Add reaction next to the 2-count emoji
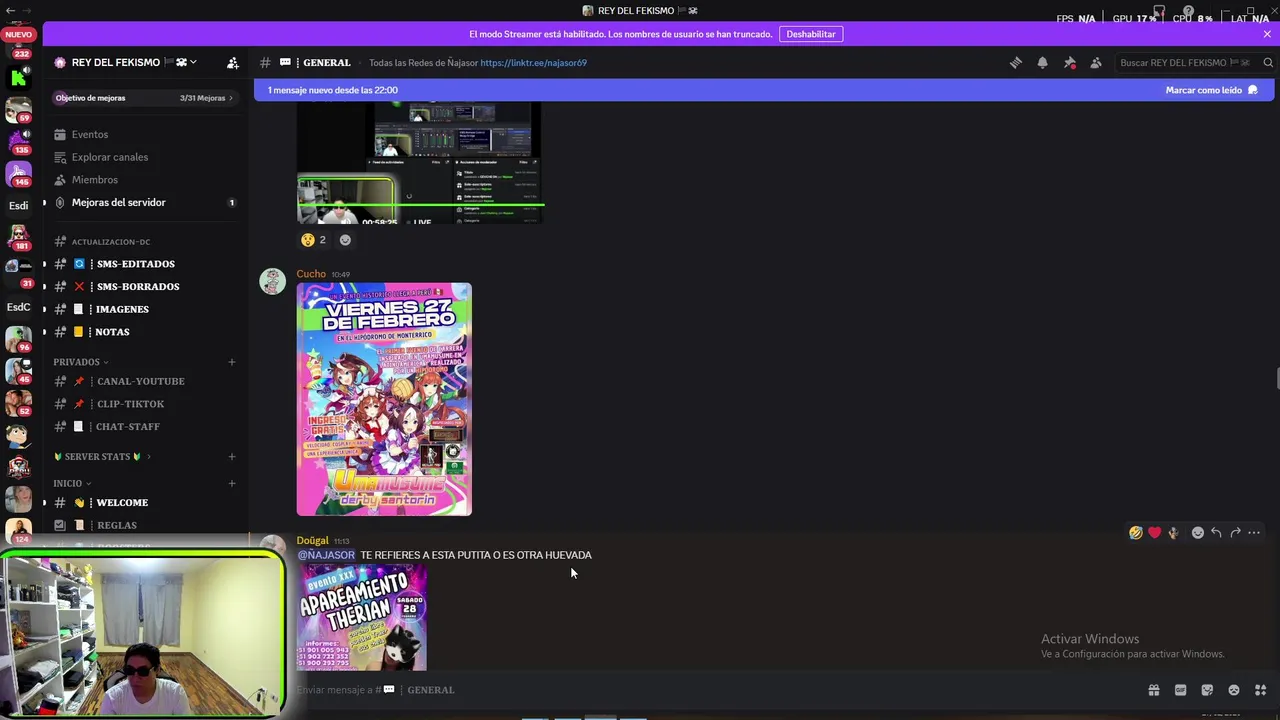The width and height of the screenshot is (1280, 720). [x=345, y=240]
